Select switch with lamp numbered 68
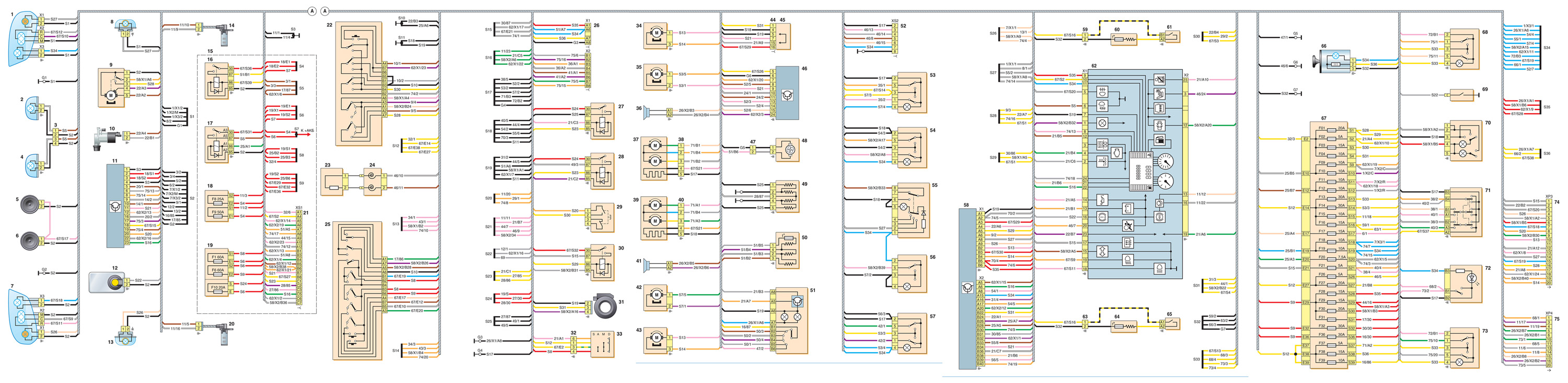Screen dimensions: 1568x383 pyautogui.click(x=1464, y=49)
